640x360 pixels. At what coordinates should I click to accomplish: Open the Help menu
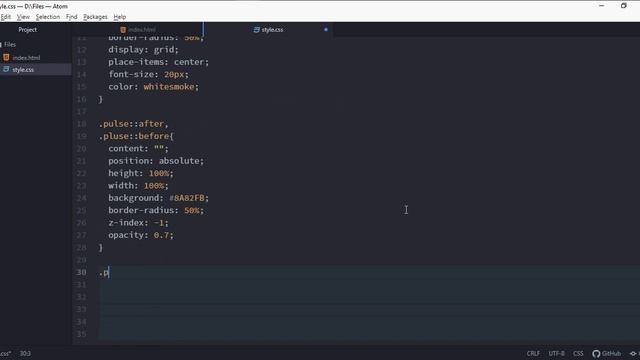120,17
